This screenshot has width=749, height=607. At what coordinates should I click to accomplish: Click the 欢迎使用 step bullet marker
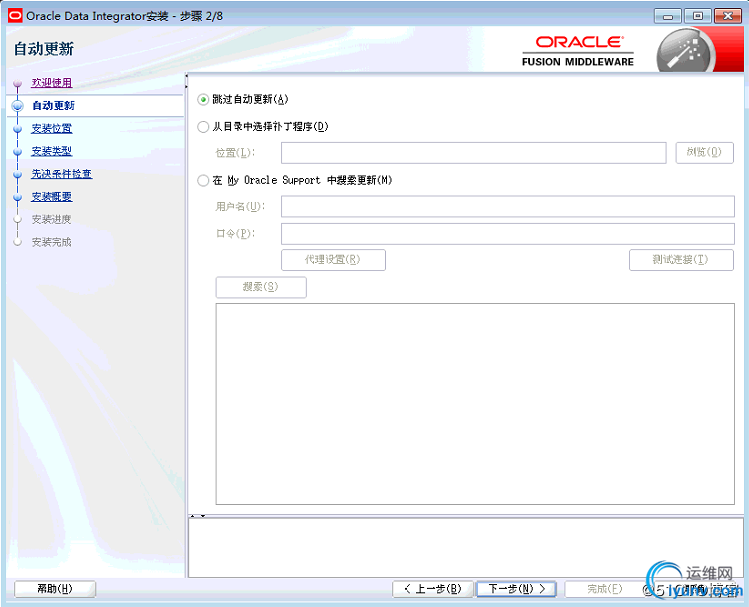click(18, 84)
